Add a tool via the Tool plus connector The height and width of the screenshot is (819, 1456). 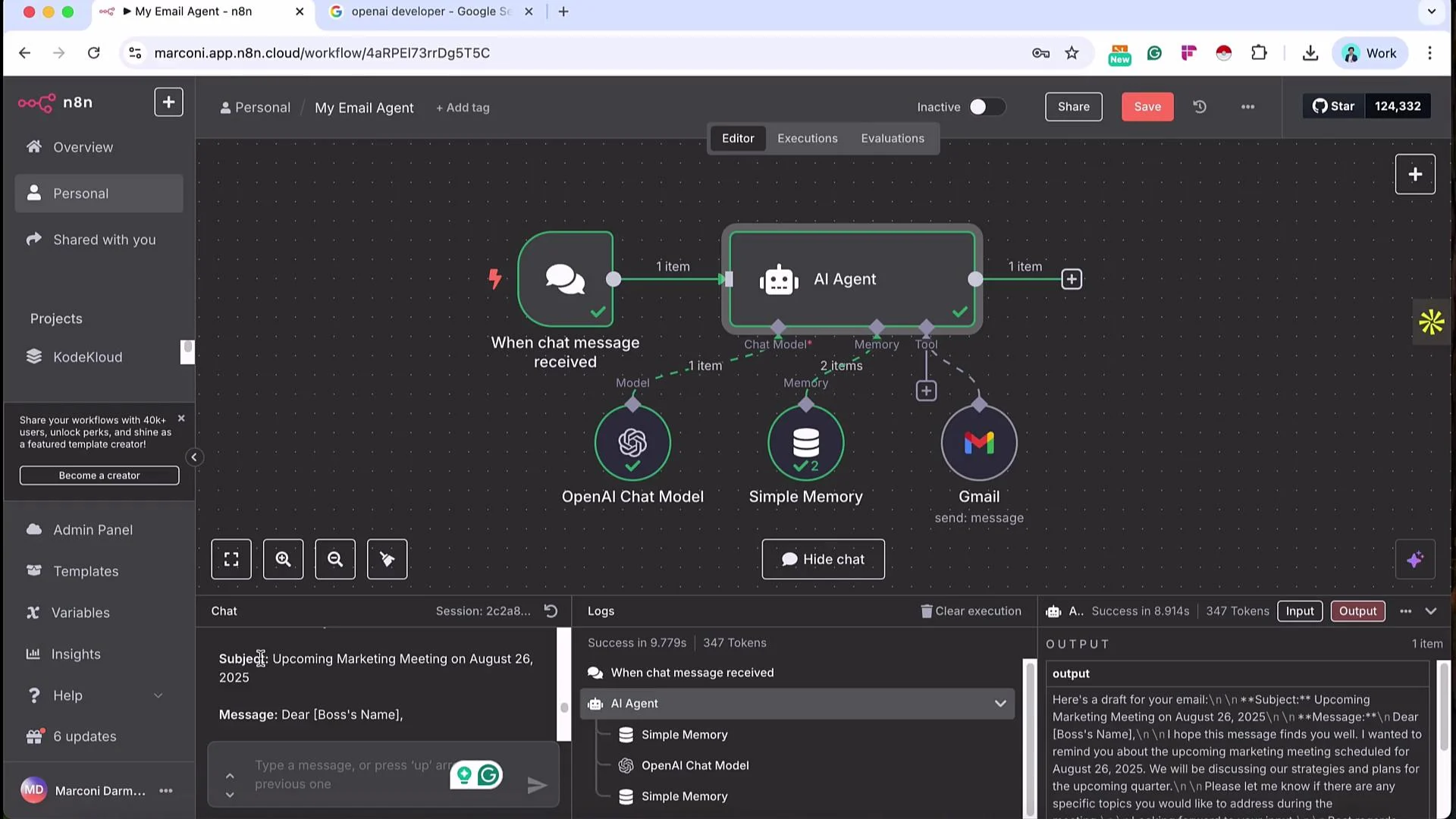(x=926, y=391)
